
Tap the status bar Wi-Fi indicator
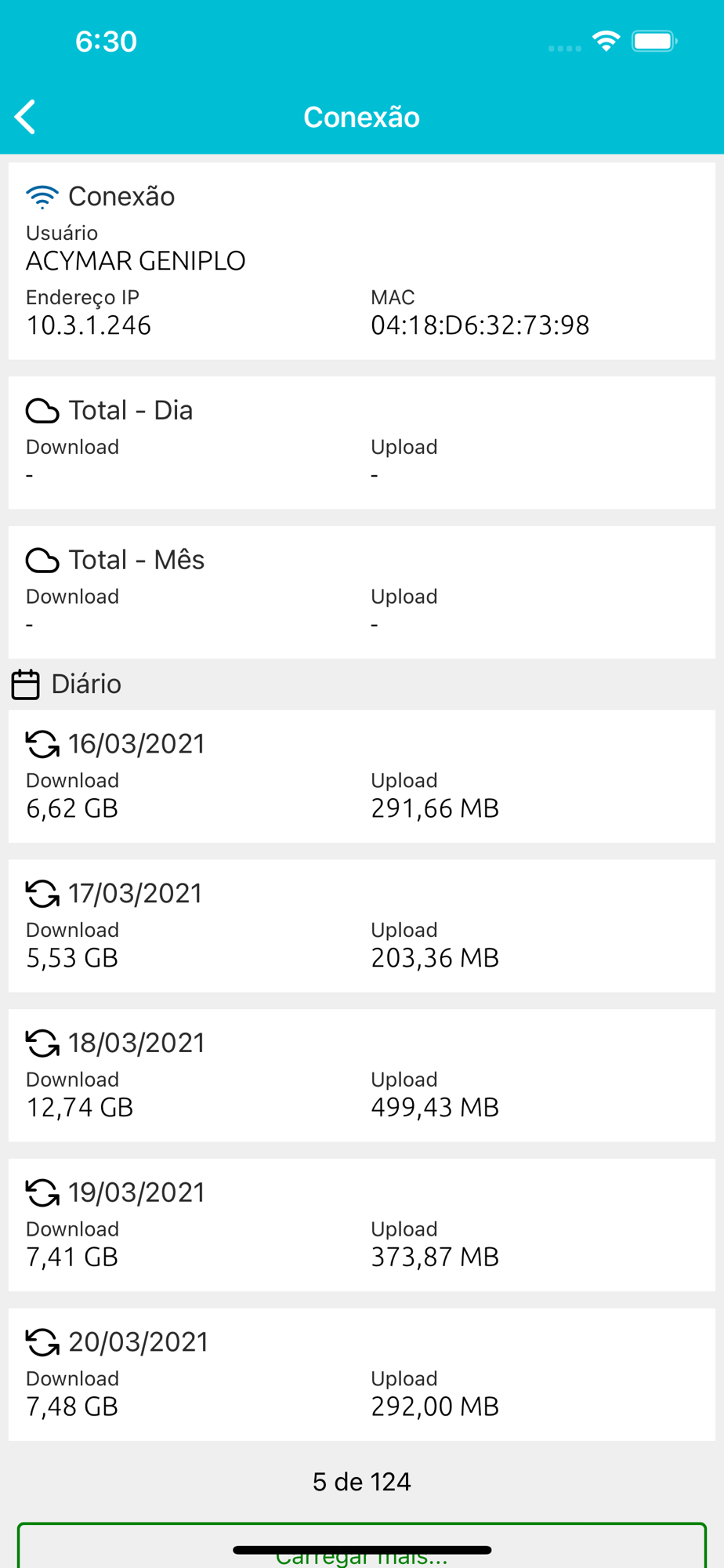606,41
